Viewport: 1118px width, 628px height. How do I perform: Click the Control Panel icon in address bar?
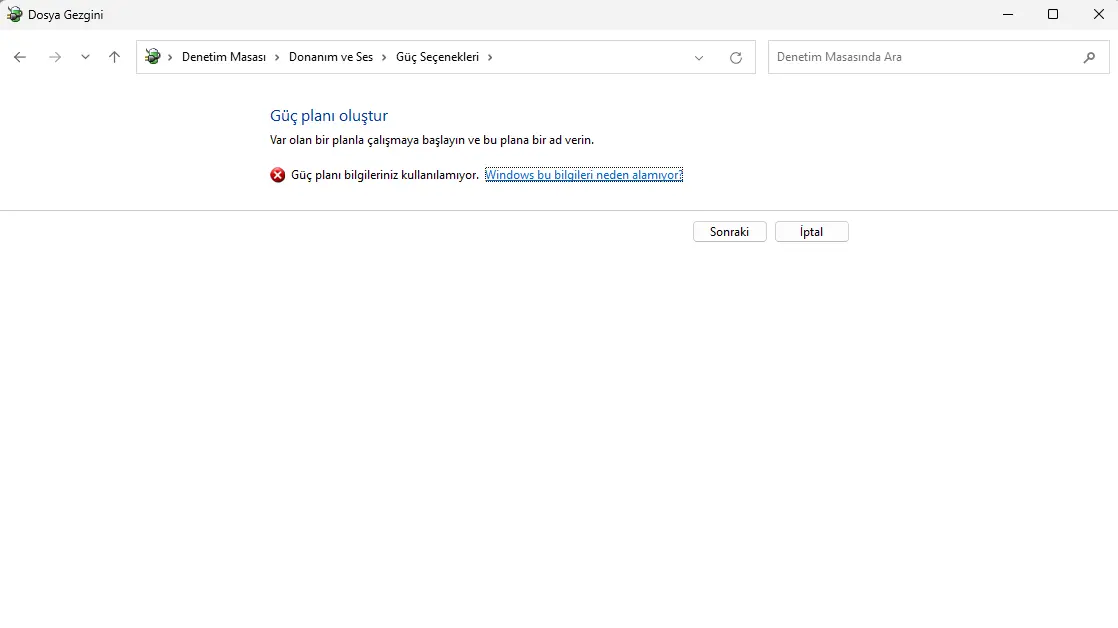click(153, 56)
